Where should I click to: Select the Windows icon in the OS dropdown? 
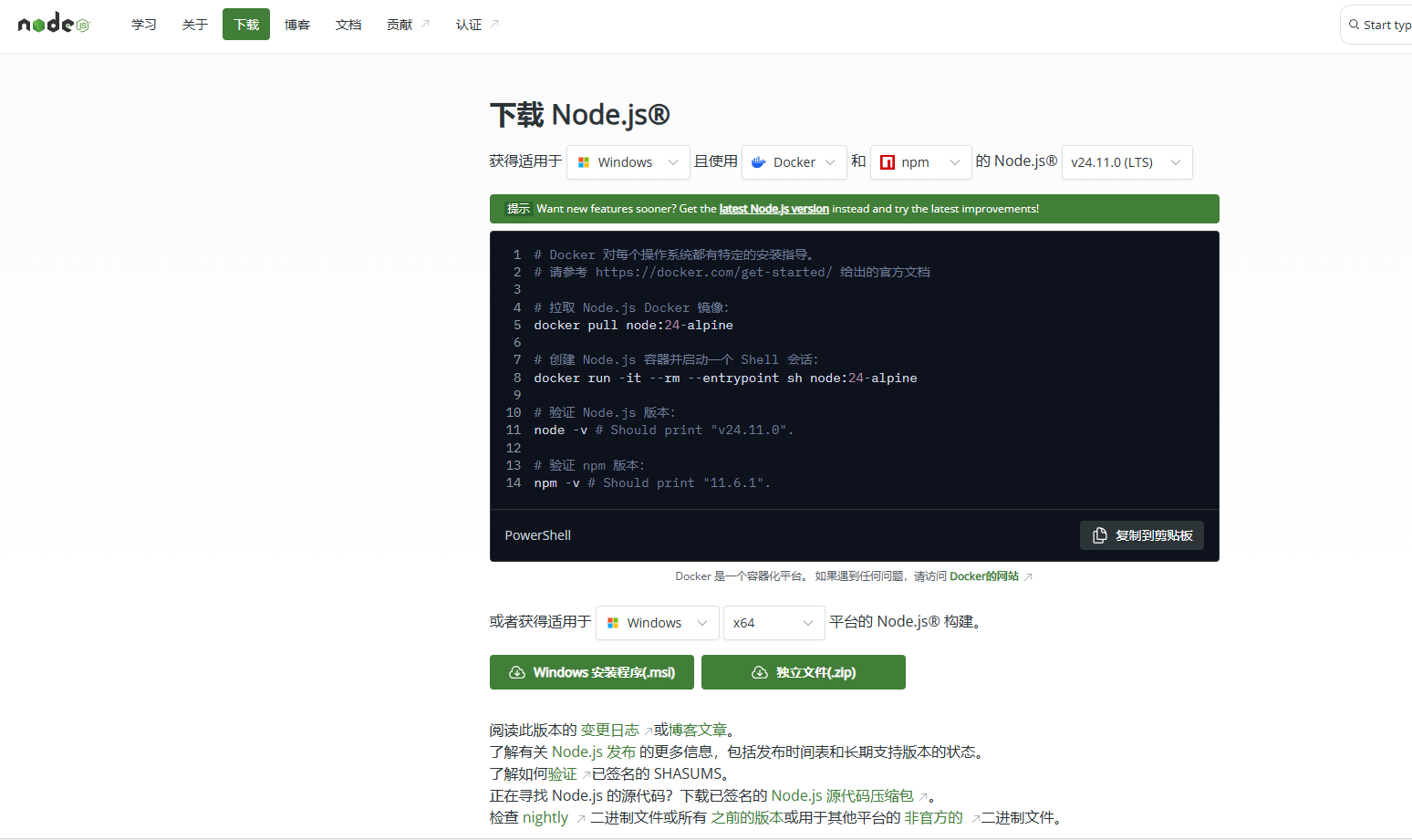[x=584, y=161]
